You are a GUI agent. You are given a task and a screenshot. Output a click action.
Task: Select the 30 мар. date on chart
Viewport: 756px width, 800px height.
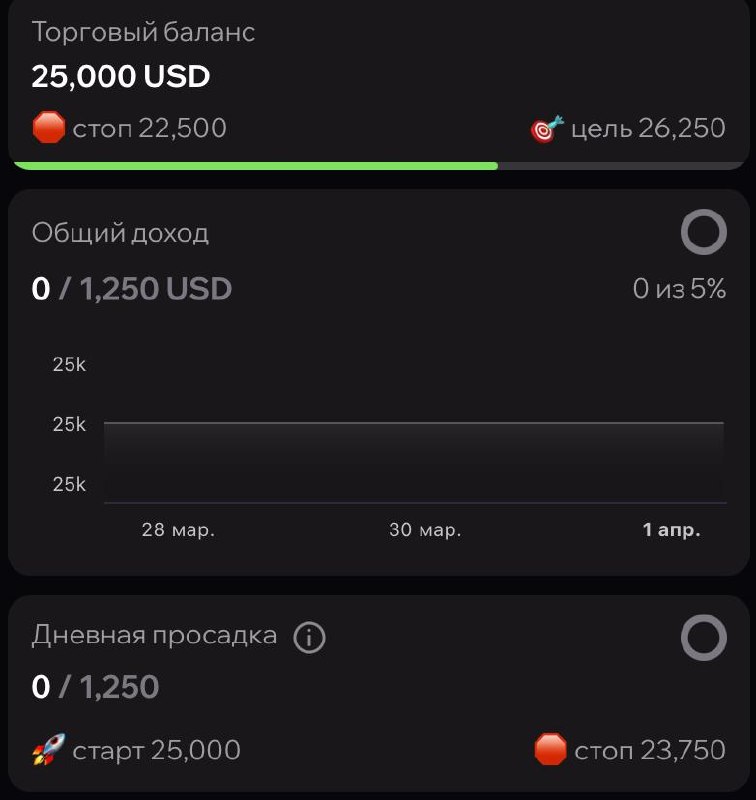pyautogui.click(x=425, y=530)
